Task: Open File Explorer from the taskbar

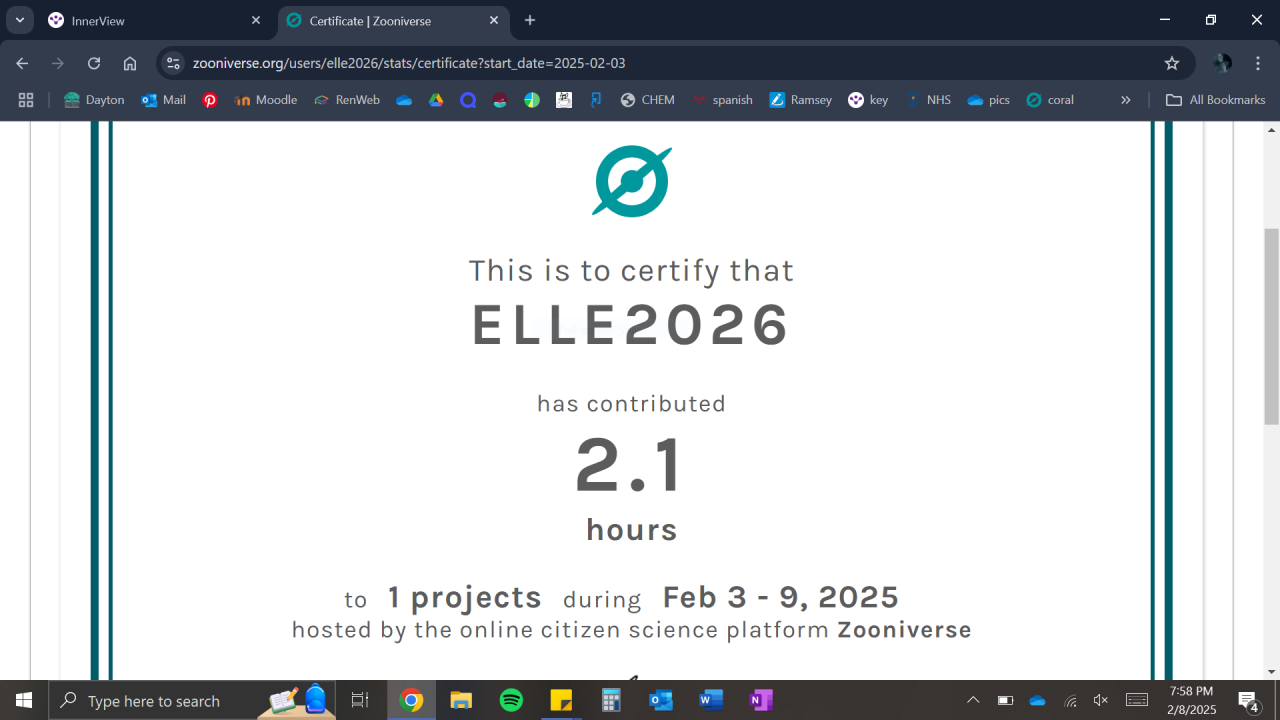Action: pyautogui.click(x=461, y=700)
